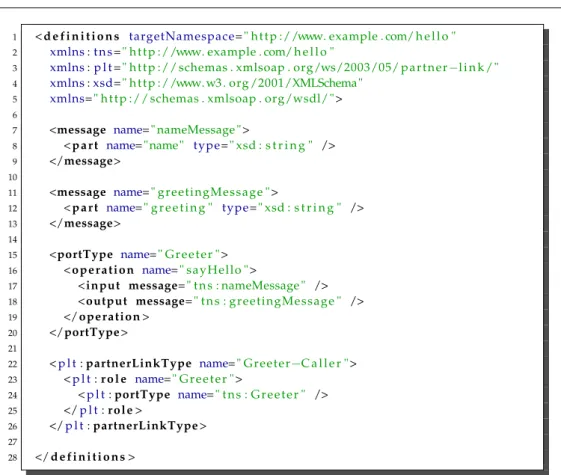Select the opening definitions tag
Screen dimensions: 561x475
pyautogui.click(x=77, y=36)
